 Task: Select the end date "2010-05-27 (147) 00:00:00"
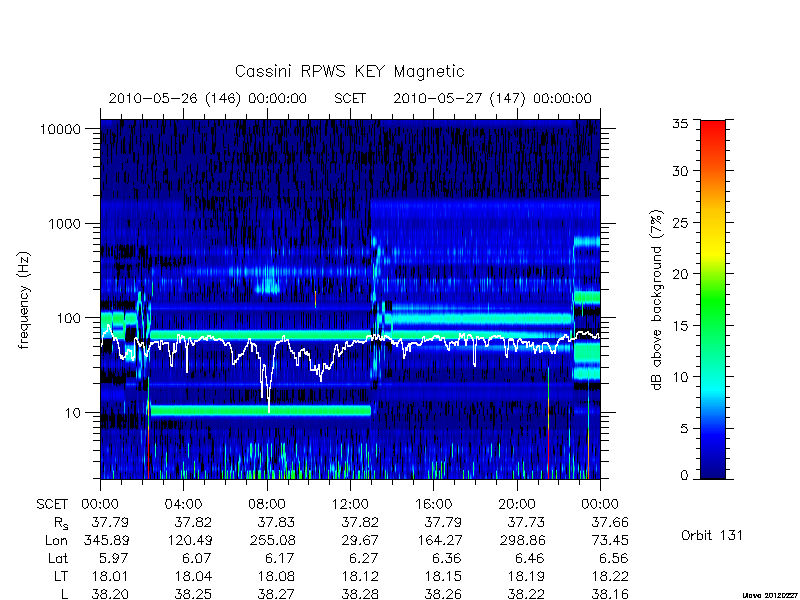(x=492, y=98)
